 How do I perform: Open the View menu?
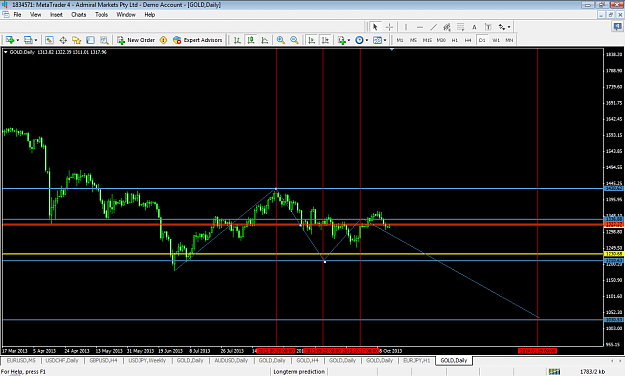(35, 15)
